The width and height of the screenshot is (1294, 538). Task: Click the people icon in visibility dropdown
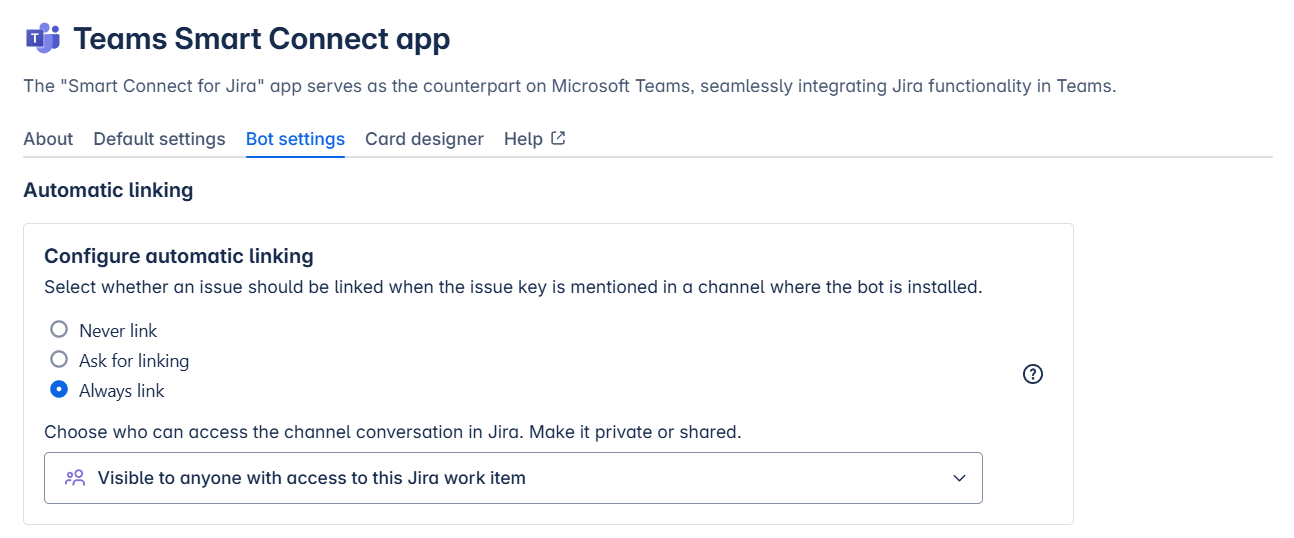[x=75, y=478]
